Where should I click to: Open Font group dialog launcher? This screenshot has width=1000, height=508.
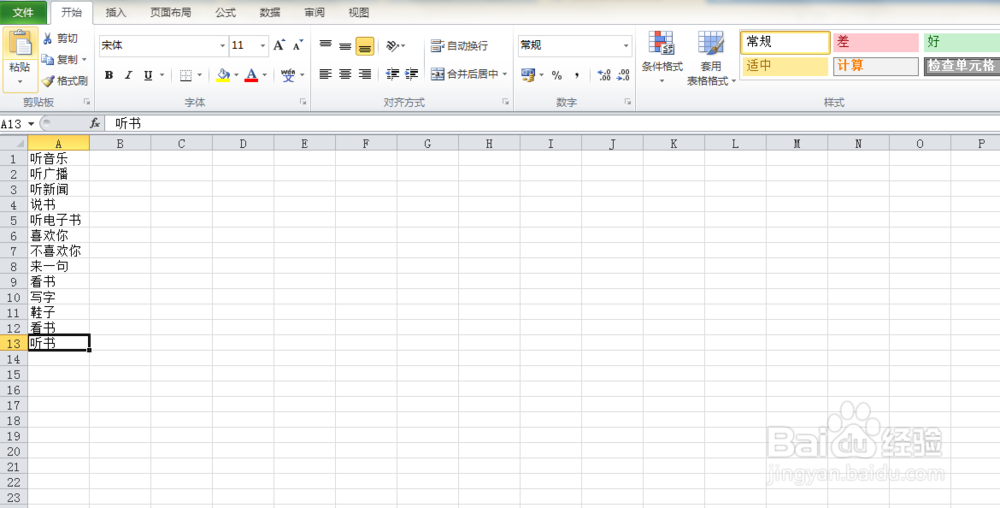tap(303, 102)
